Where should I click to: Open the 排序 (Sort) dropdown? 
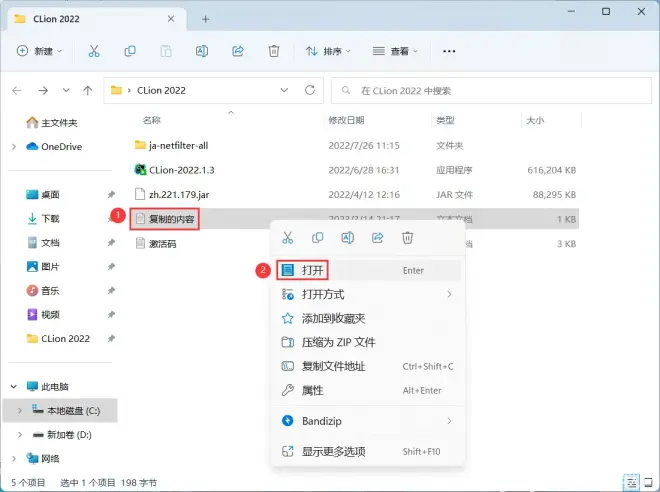tap(328, 51)
